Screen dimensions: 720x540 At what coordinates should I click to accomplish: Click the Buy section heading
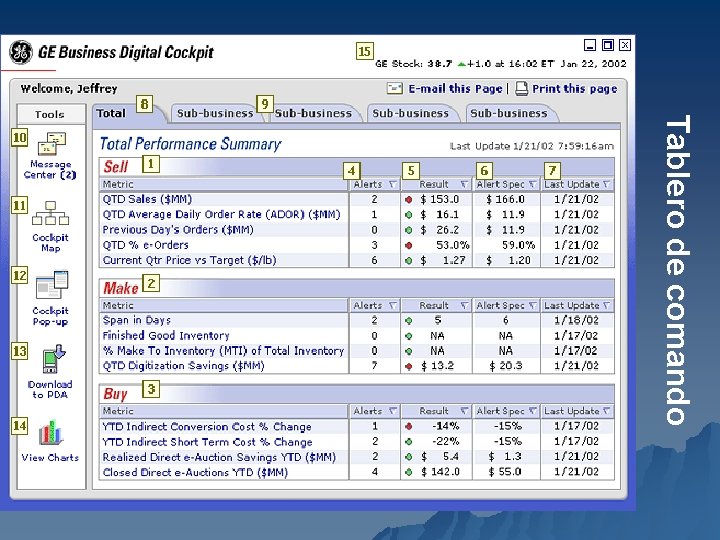click(x=115, y=394)
